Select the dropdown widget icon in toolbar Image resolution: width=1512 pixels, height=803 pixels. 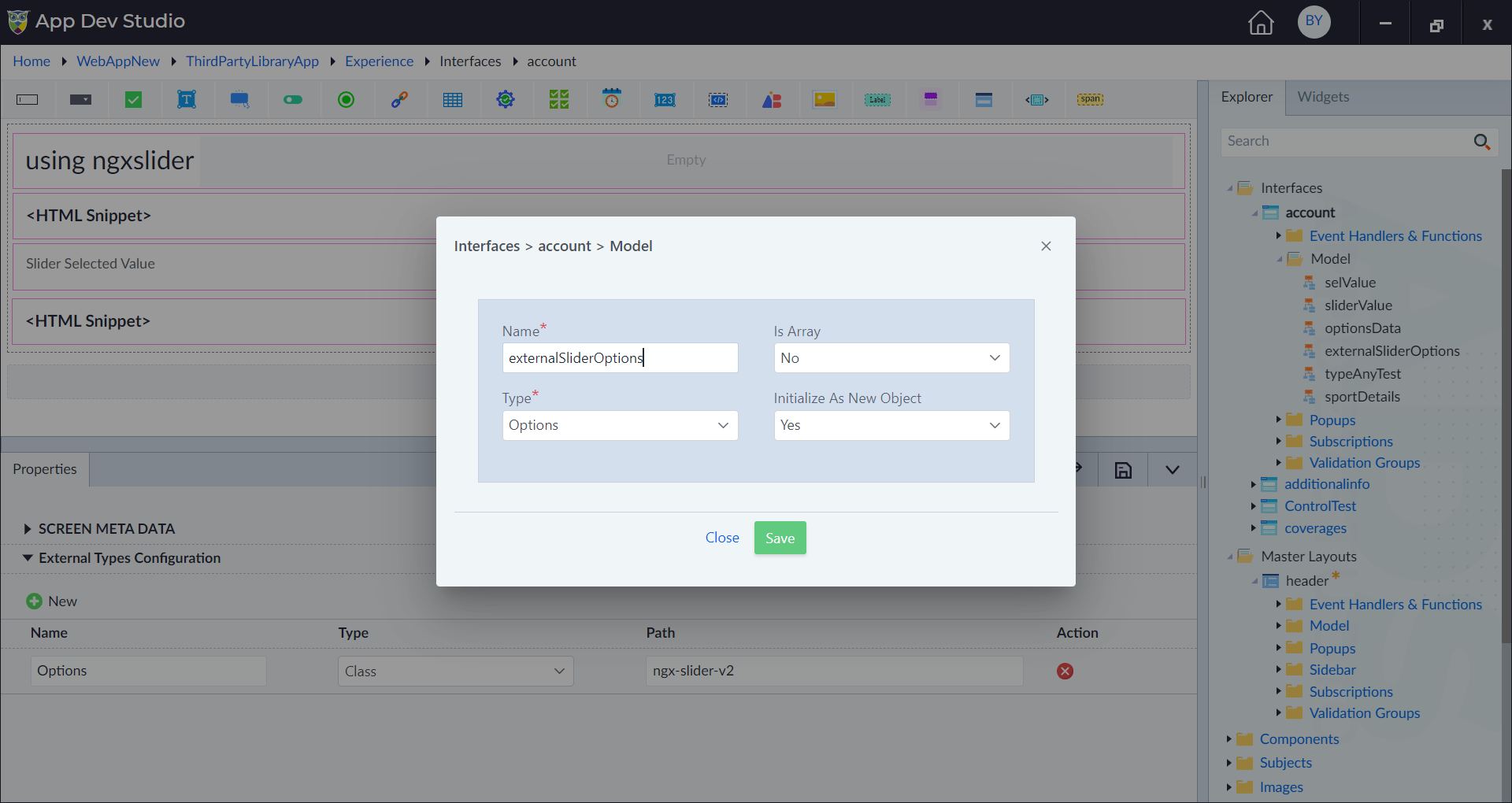(80, 100)
